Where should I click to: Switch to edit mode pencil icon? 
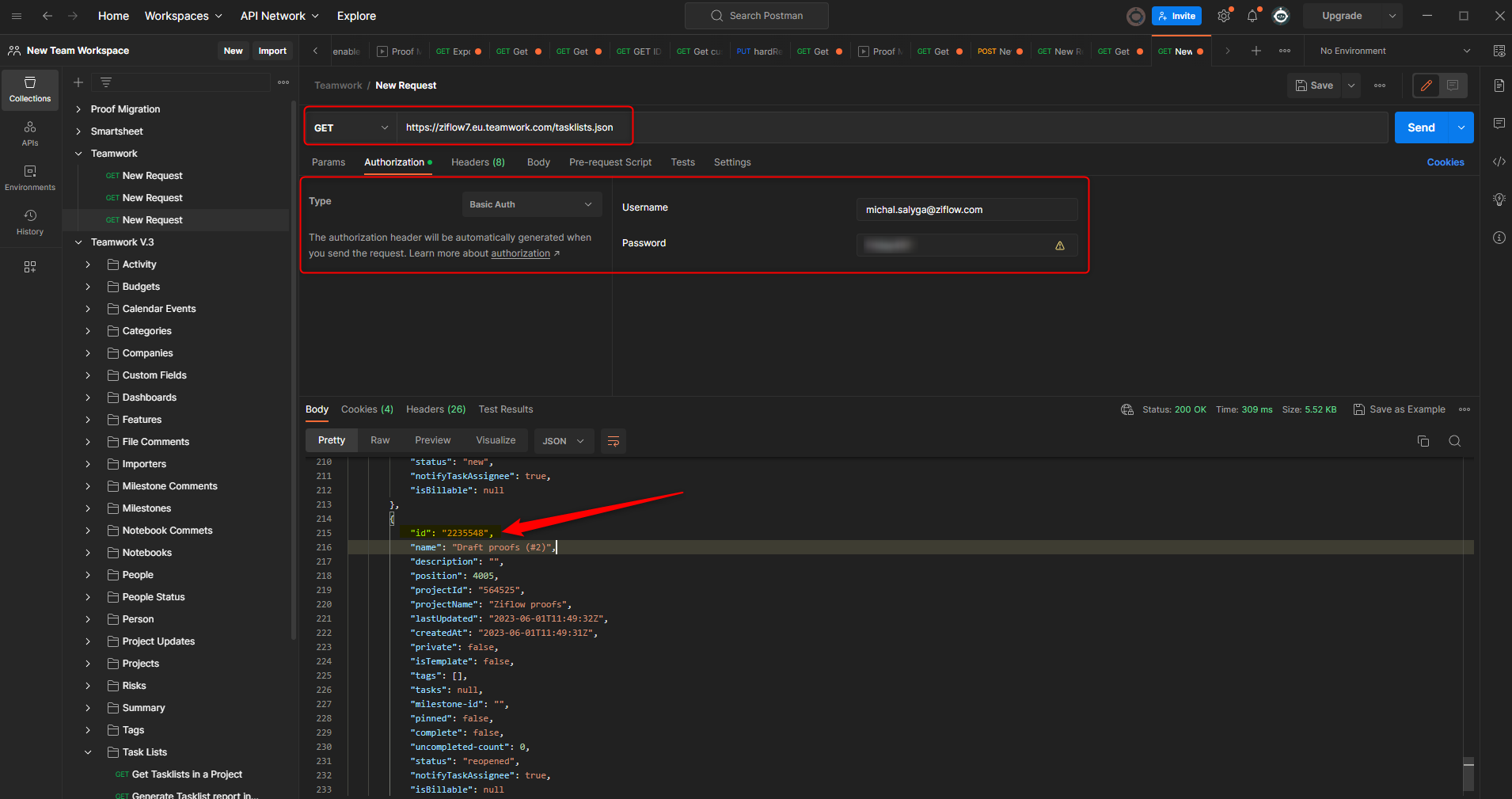tap(1427, 86)
